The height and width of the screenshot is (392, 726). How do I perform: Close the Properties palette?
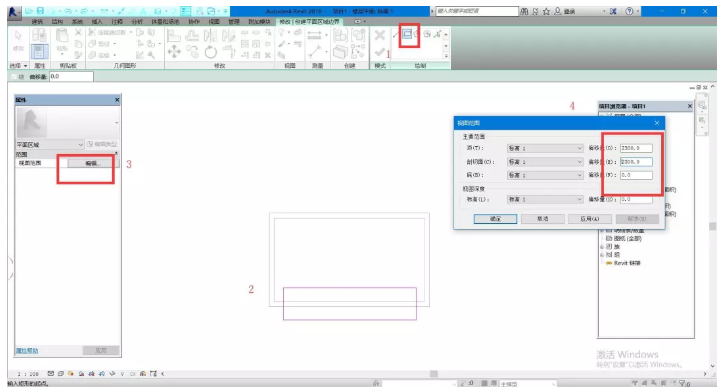click(117, 100)
